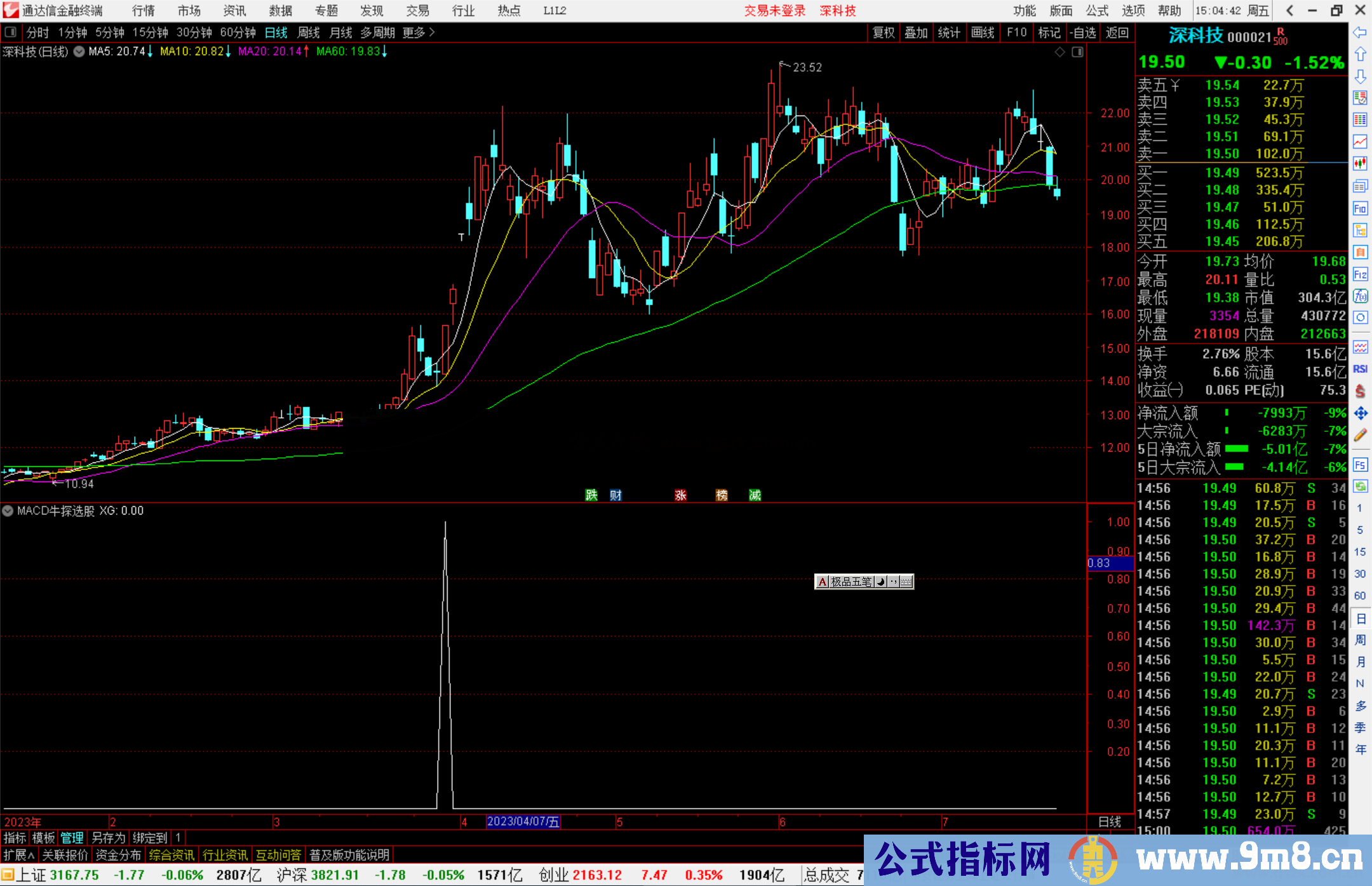Click the green refresh icon in sidebar
The width and height of the screenshot is (1372, 886).
click(x=1360, y=487)
